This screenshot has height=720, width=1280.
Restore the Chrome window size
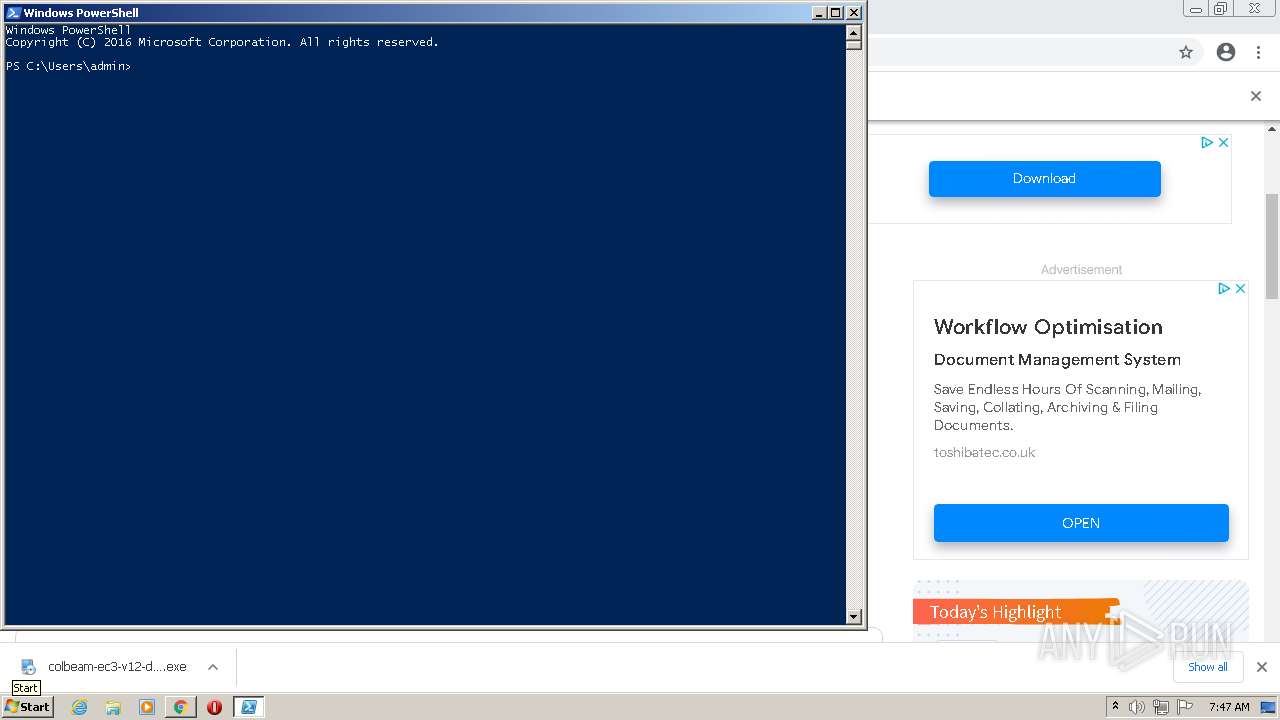click(1221, 8)
